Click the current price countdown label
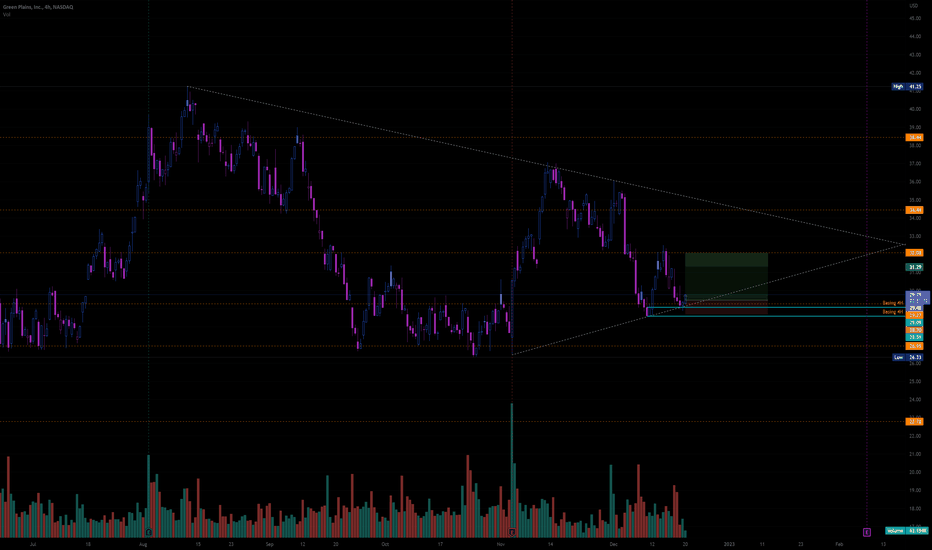Viewport: 932px width, 550px height. point(917,297)
